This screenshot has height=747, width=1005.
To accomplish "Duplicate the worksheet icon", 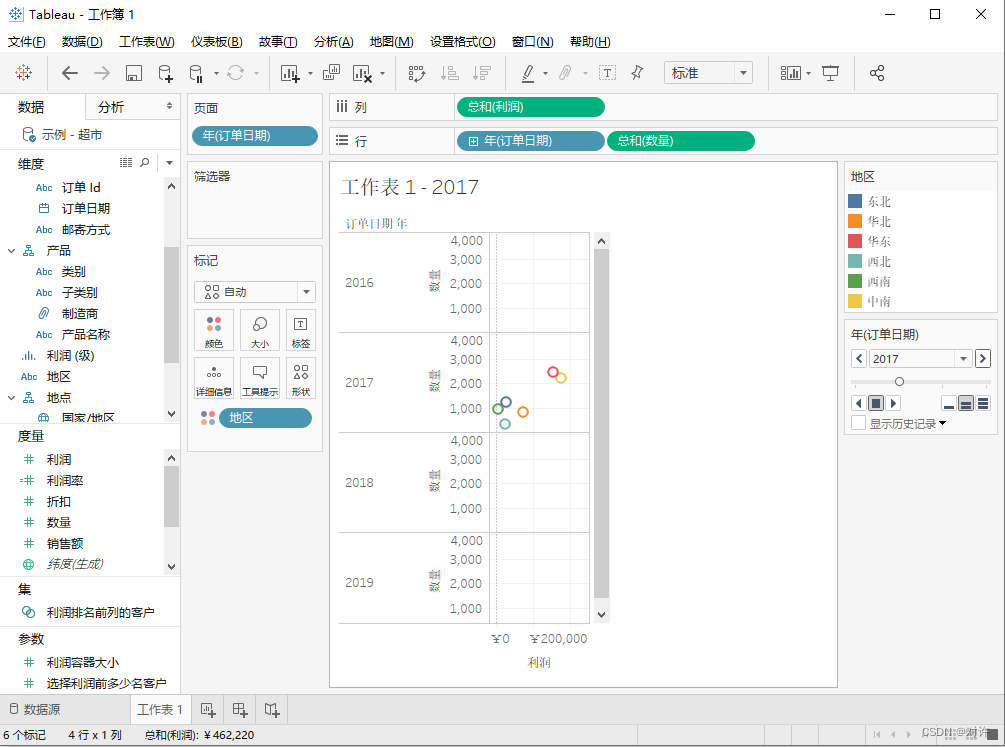I will click(331, 72).
